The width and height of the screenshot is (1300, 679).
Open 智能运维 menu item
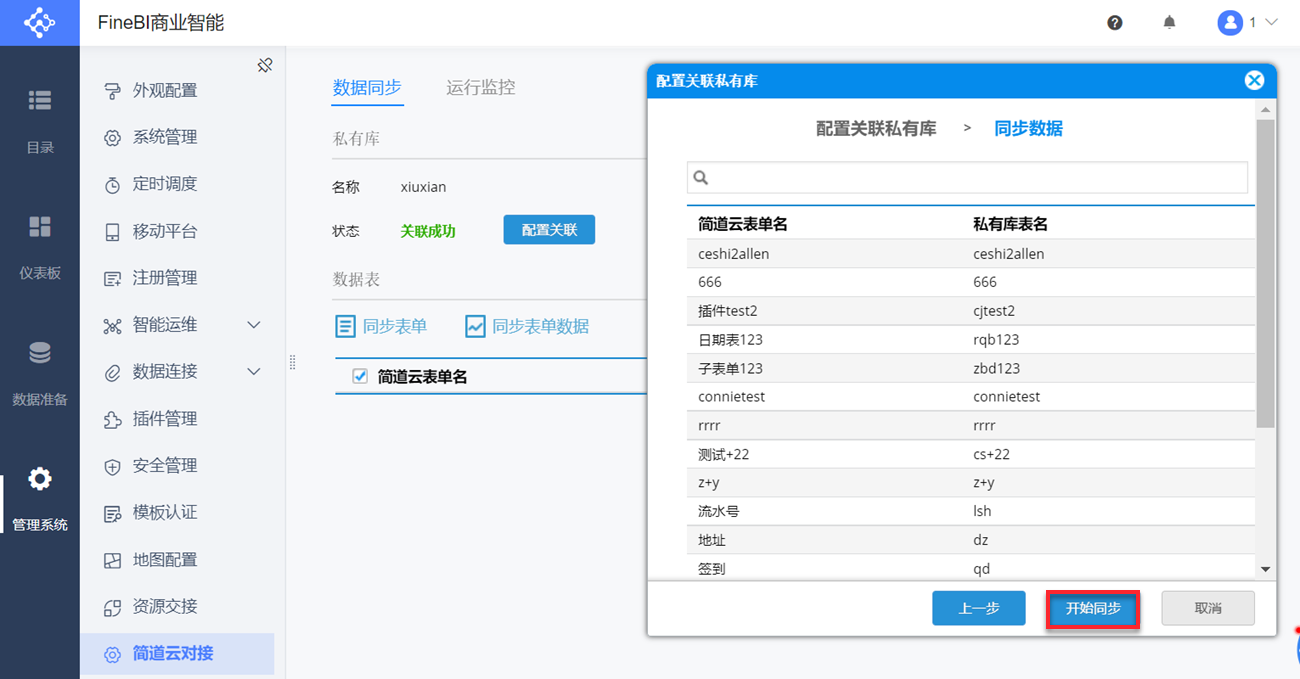coord(165,325)
